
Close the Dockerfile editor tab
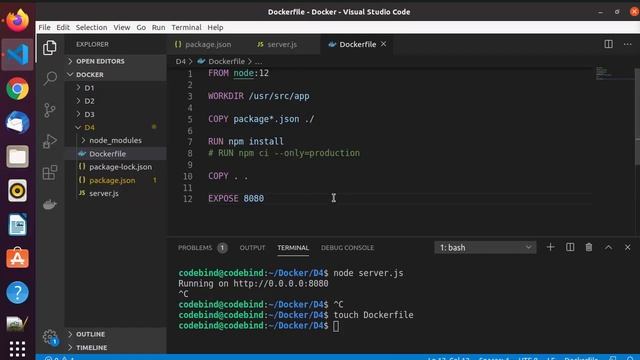[x=383, y=44]
